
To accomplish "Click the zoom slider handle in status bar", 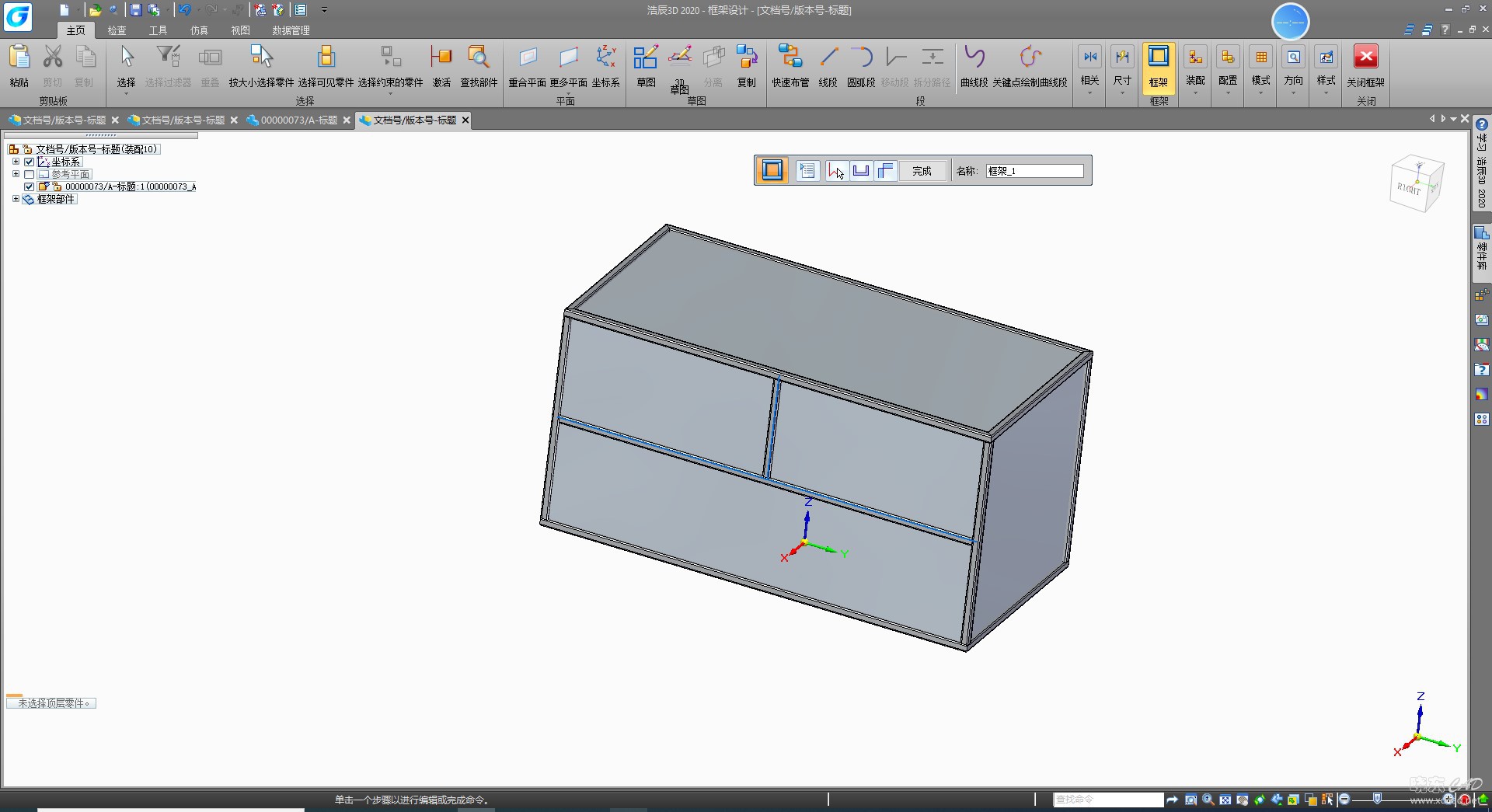I will 1377,799.
